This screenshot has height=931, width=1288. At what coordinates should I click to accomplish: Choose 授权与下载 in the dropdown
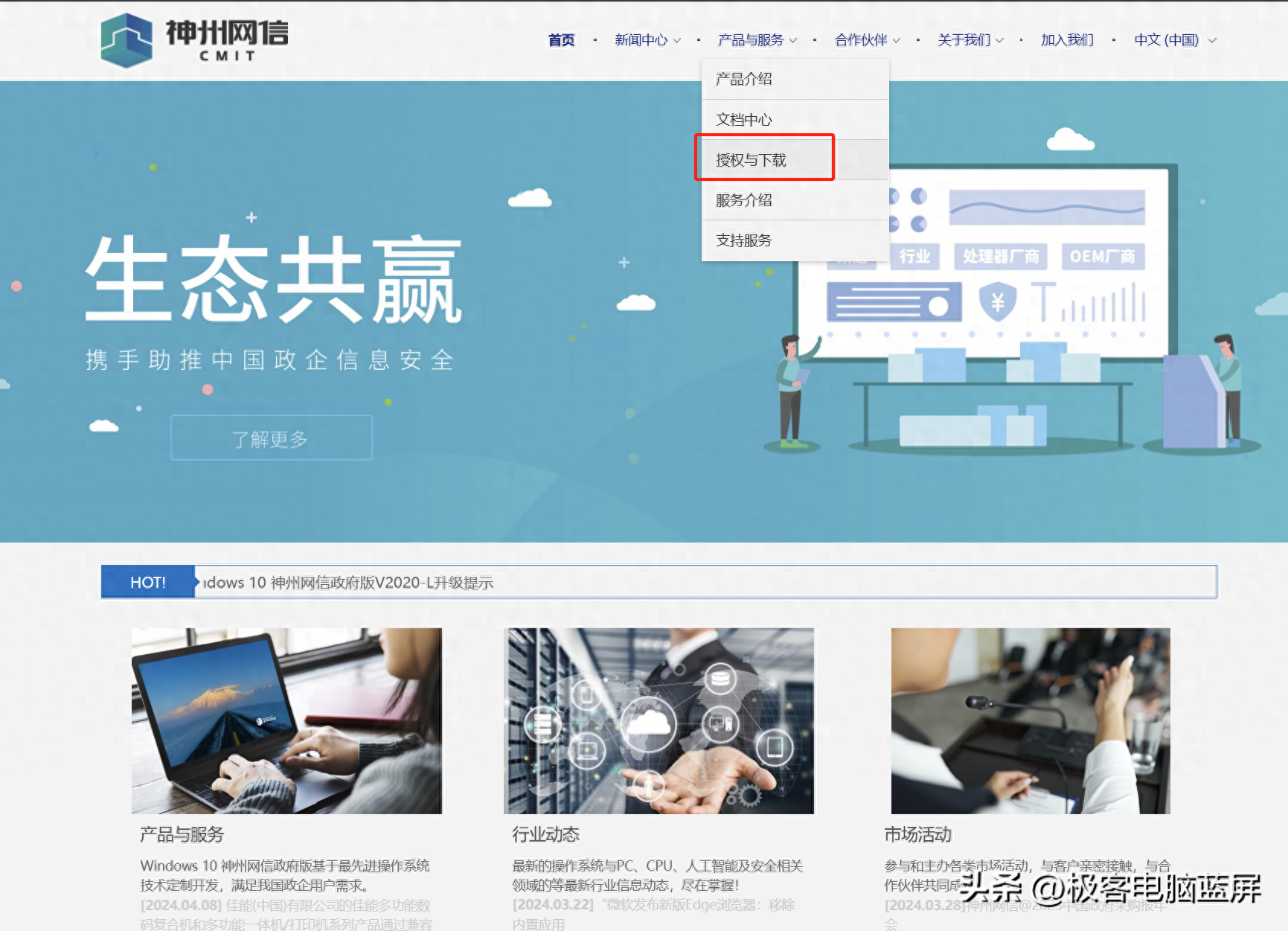[x=795, y=160]
